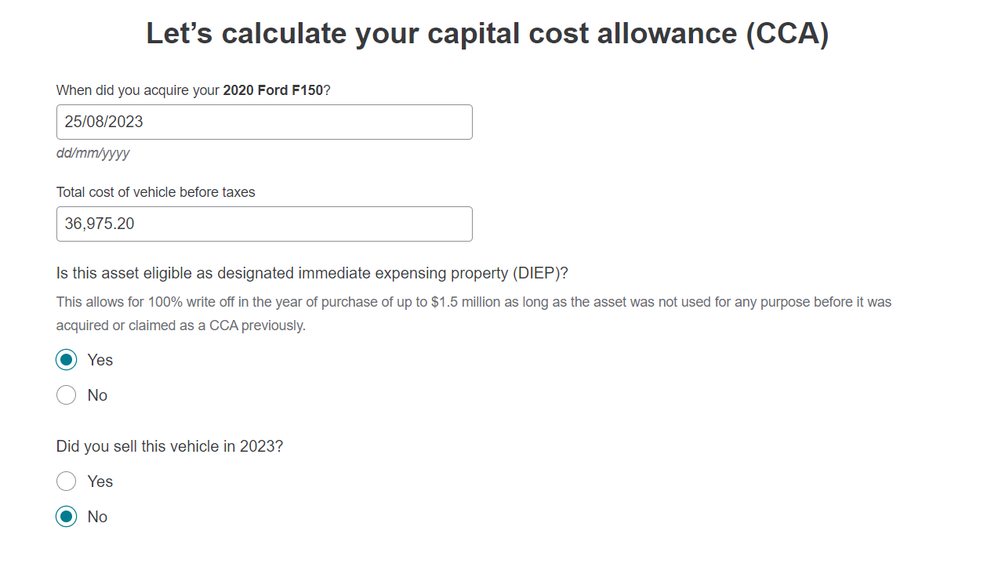Screen dimensions: 998x582
Task: Click 'Total cost of vehicle before taxes' label
Action: click(x=155, y=192)
